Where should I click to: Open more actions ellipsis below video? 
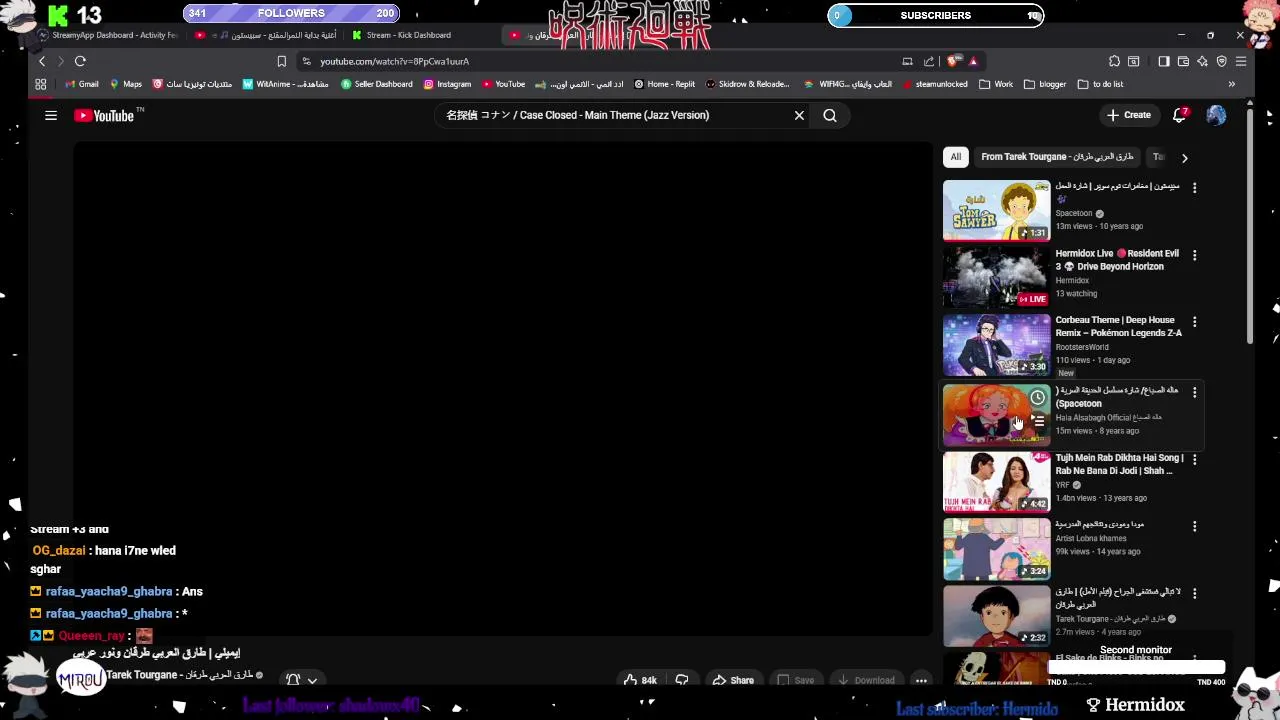(921, 680)
